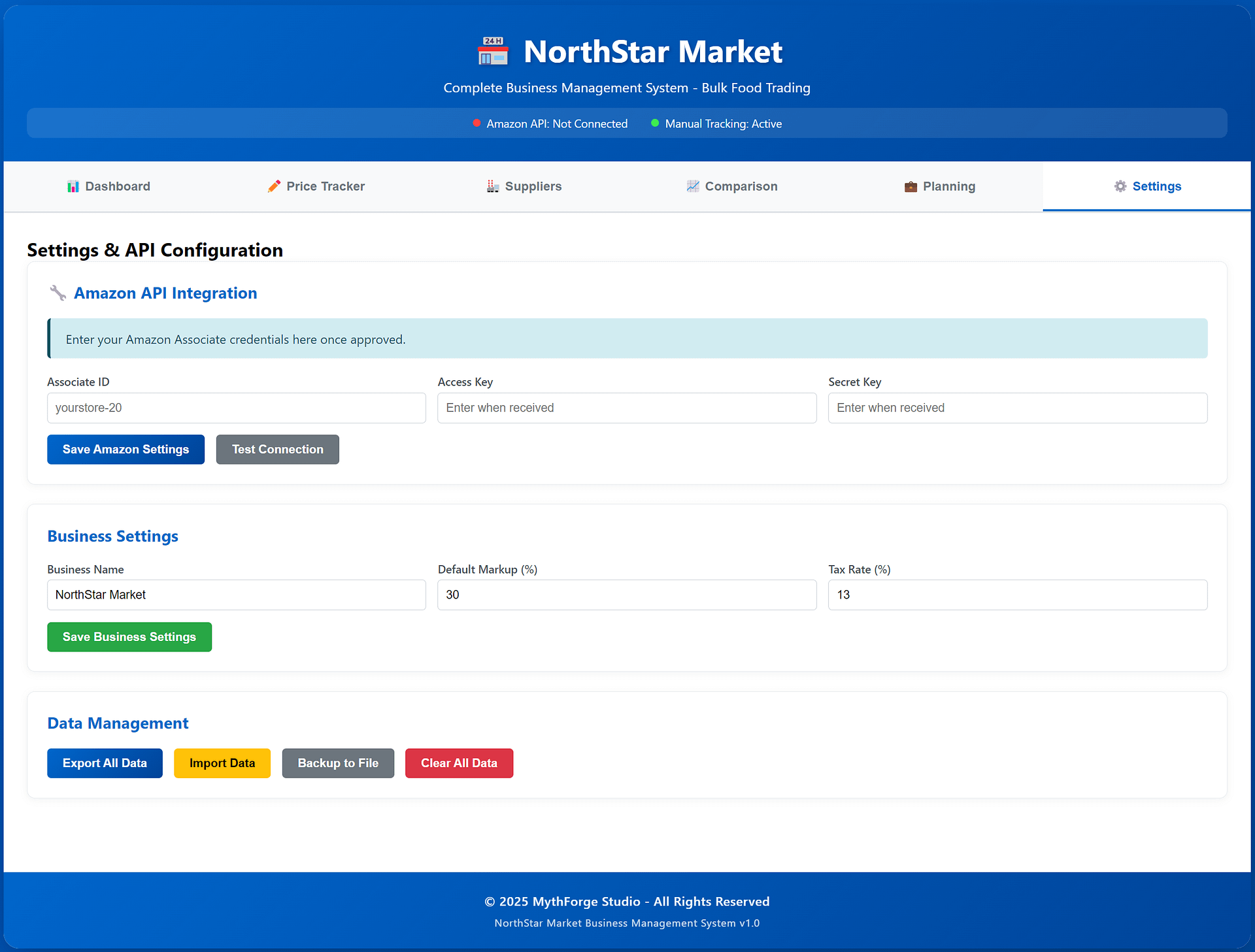The width and height of the screenshot is (1255, 952).
Task: Click the Price Tracker pencil icon
Action: 274,187
